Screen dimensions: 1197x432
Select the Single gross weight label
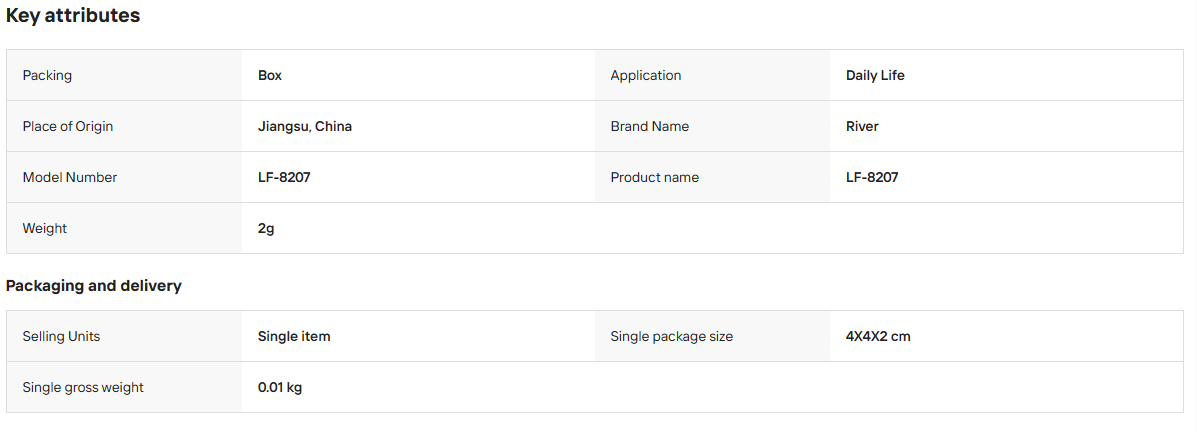pyautogui.click(x=83, y=388)
